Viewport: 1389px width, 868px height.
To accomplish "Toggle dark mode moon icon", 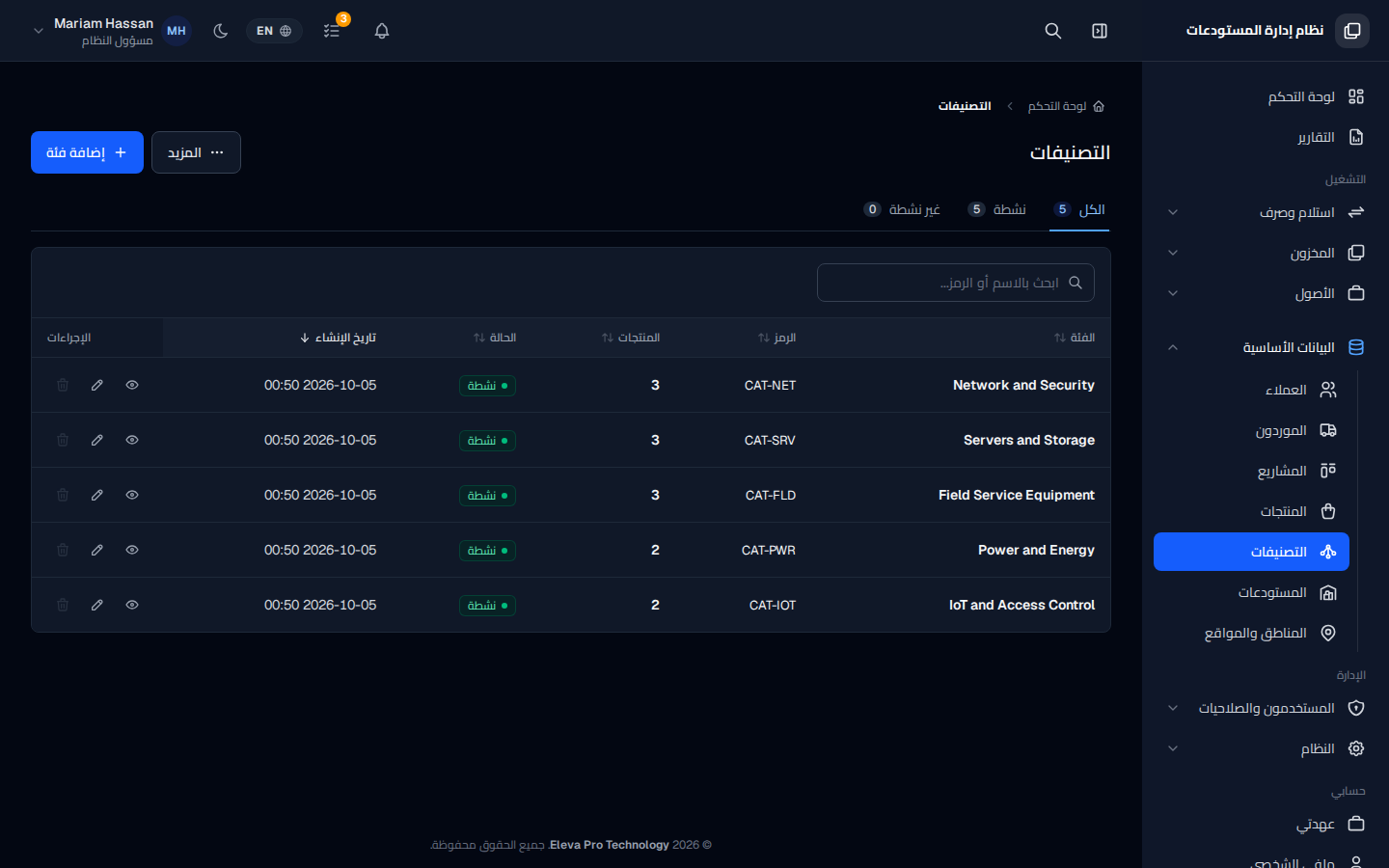I will click(221, 31).
